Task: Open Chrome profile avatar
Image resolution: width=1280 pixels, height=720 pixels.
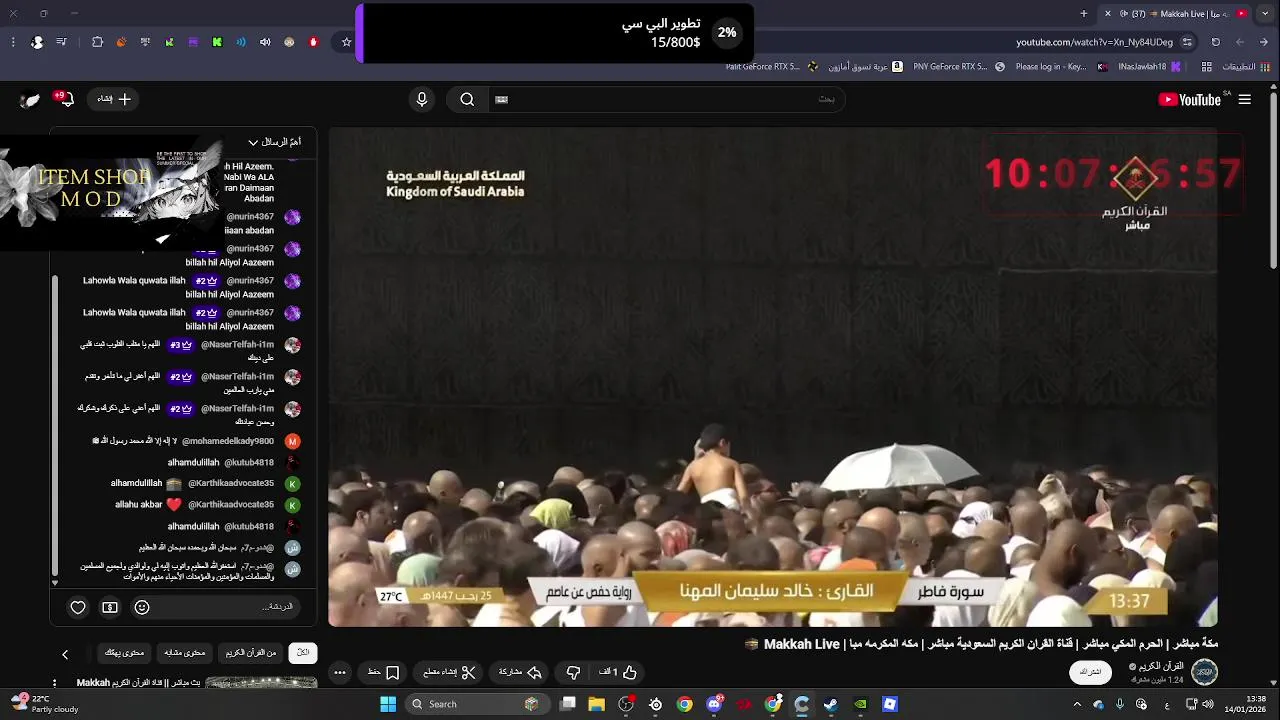Action: [37, 42]
